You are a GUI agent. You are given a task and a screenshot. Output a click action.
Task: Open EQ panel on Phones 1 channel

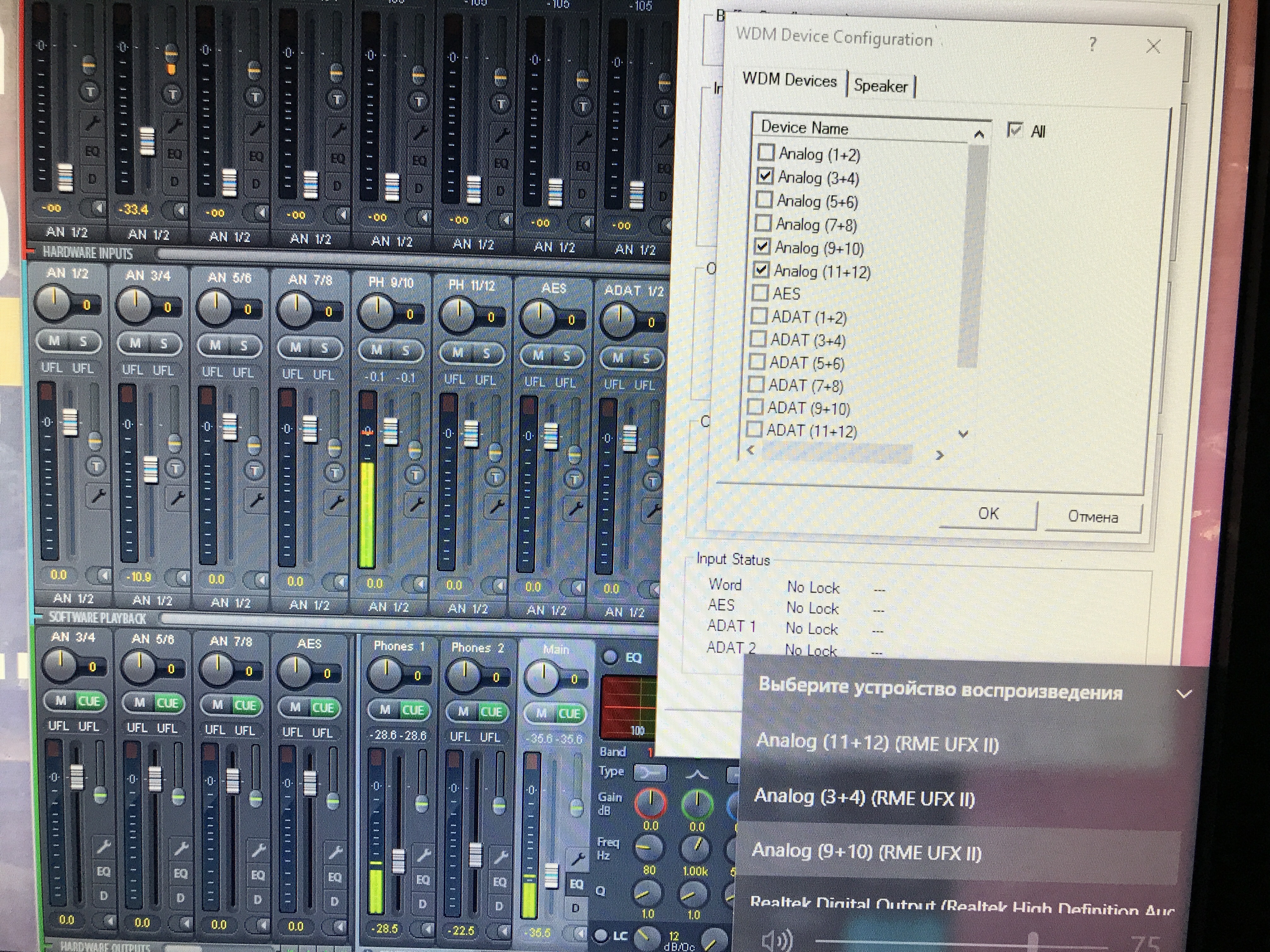click(x=423, y=879)
